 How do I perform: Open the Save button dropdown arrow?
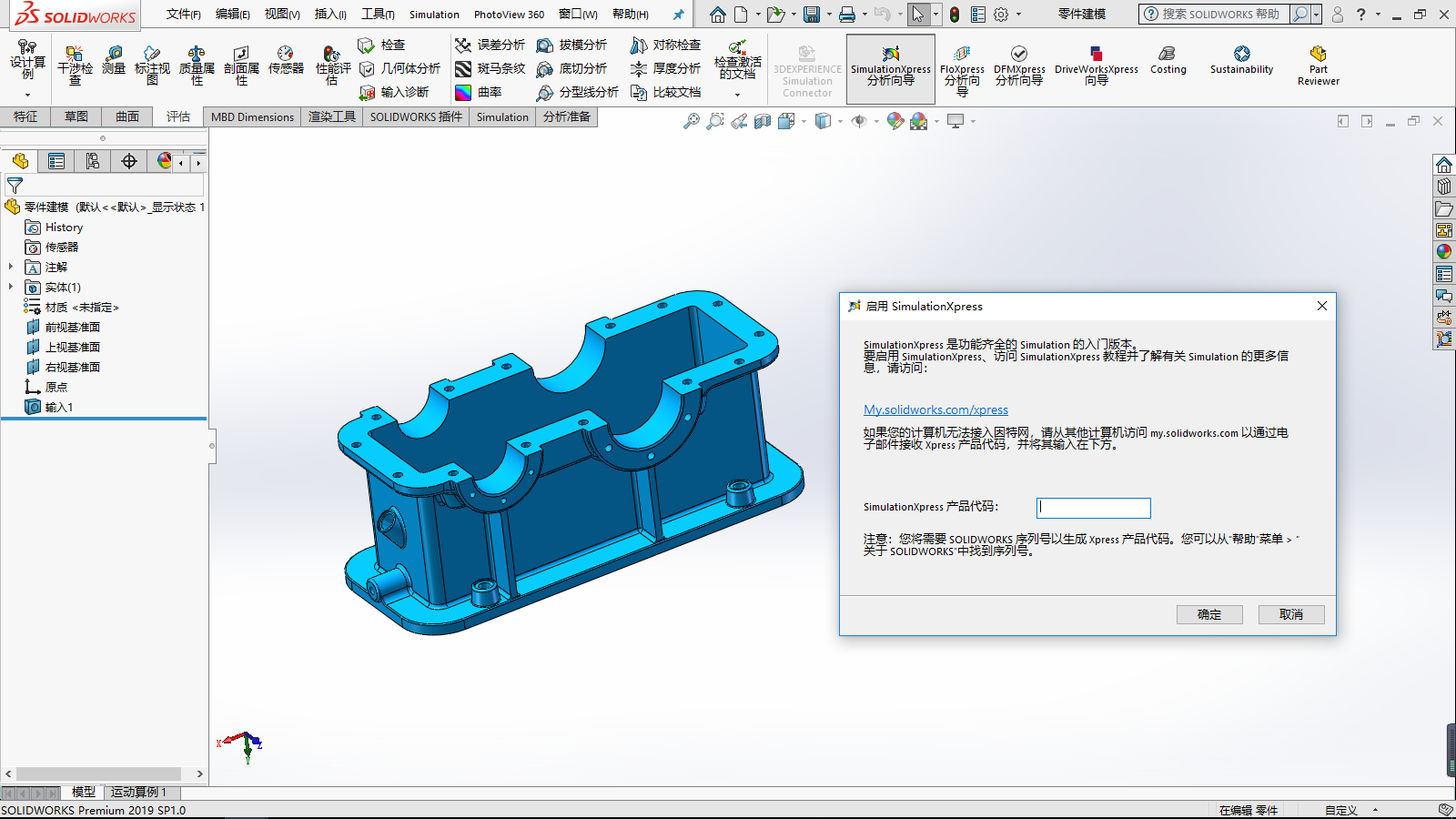click(829, 15)
